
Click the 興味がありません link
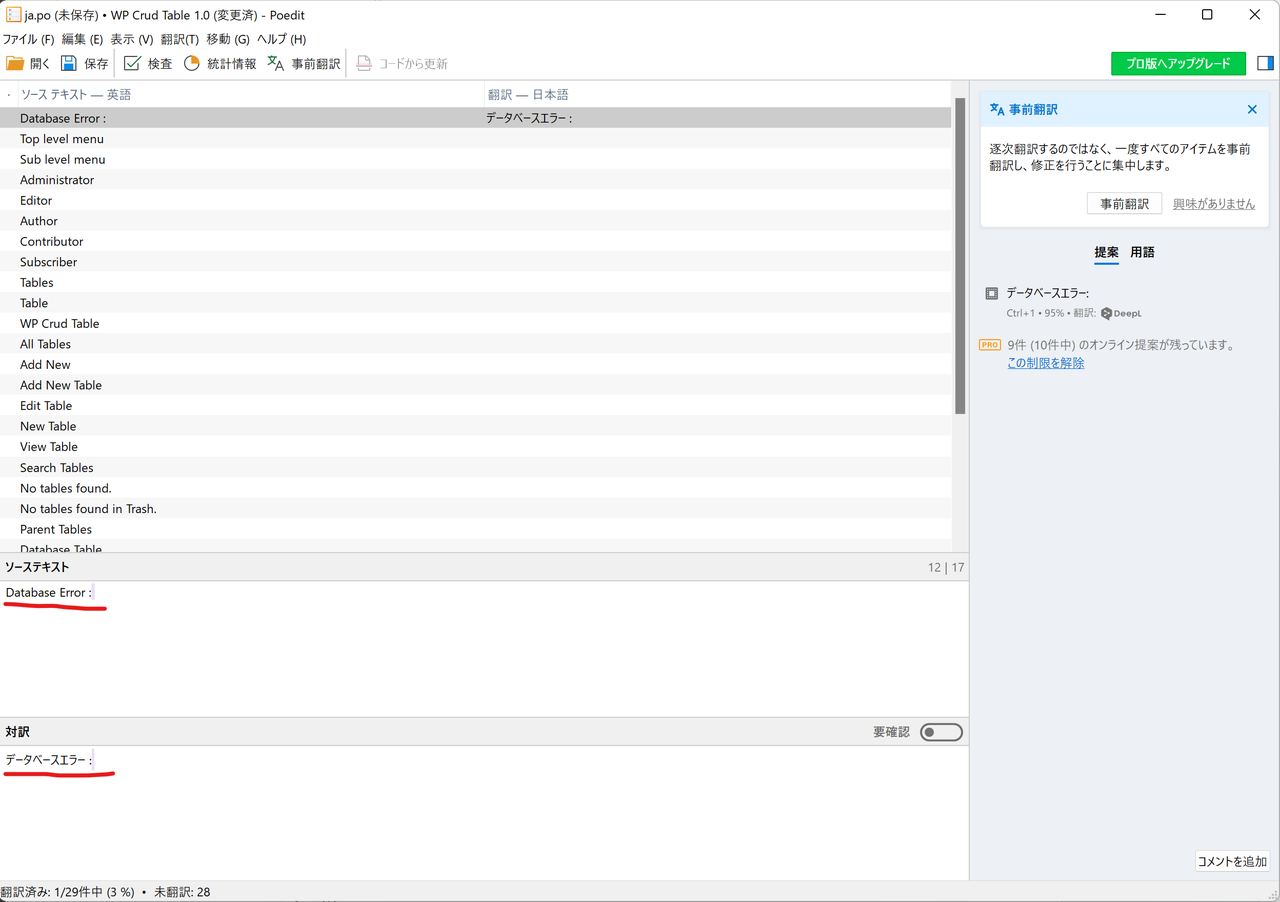click(x=1213, y=204)
